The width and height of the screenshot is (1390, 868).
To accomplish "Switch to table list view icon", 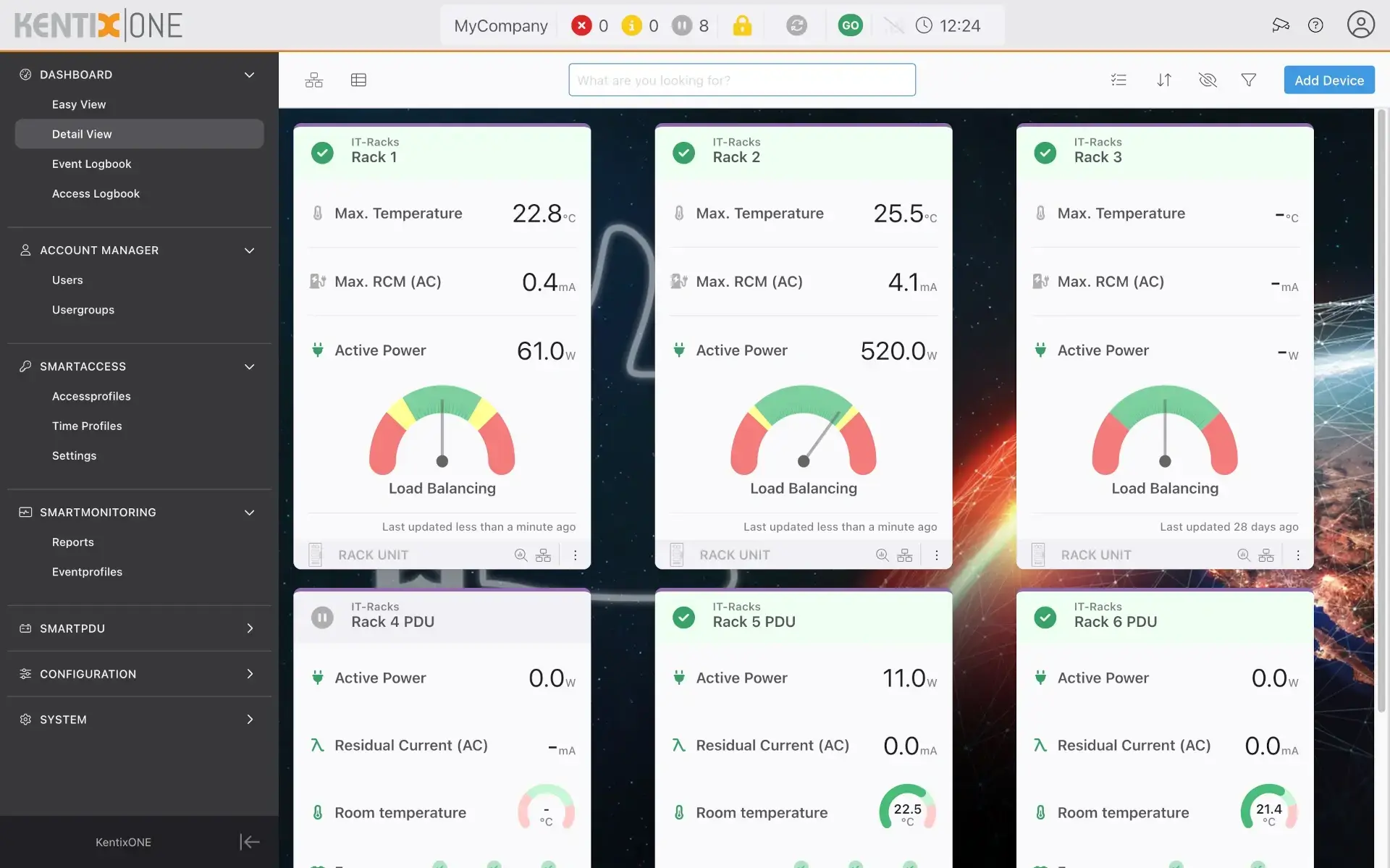I will point(358,80).
